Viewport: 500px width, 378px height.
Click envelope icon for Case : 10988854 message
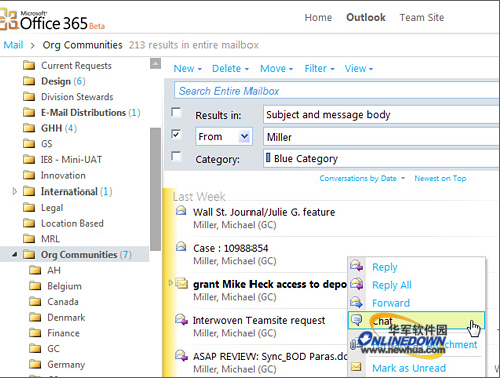pyautogui.click(x=181, y=247)
